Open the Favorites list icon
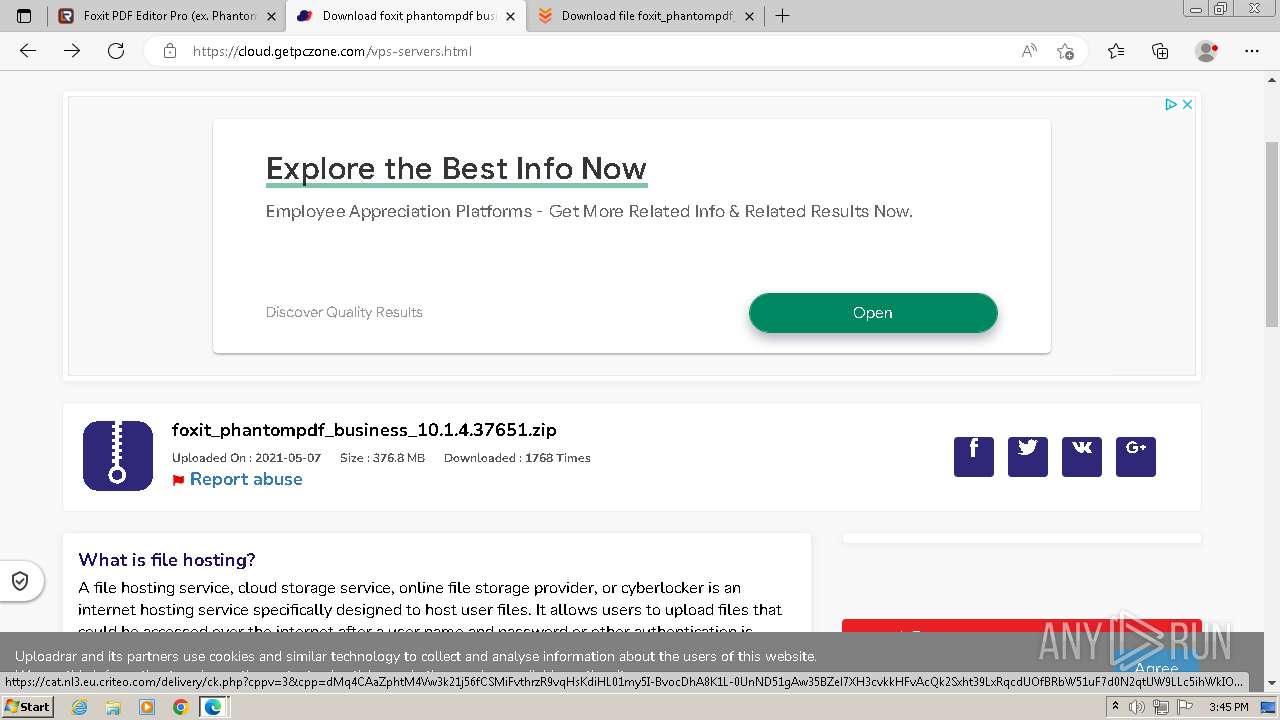The image size is (1280, 720). [x=1116, y=51]
